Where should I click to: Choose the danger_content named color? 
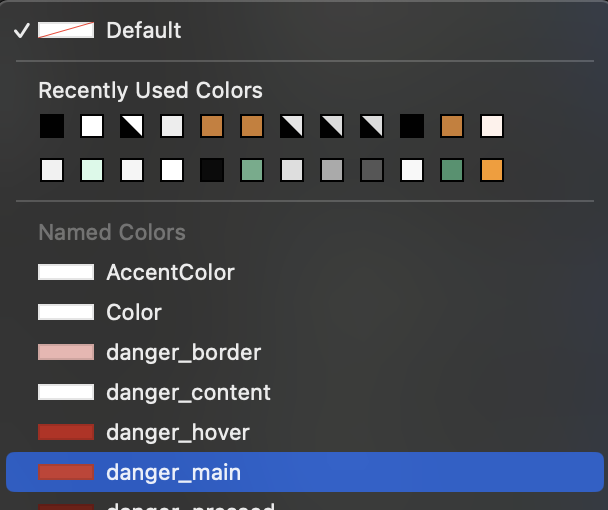click(188, 392)
